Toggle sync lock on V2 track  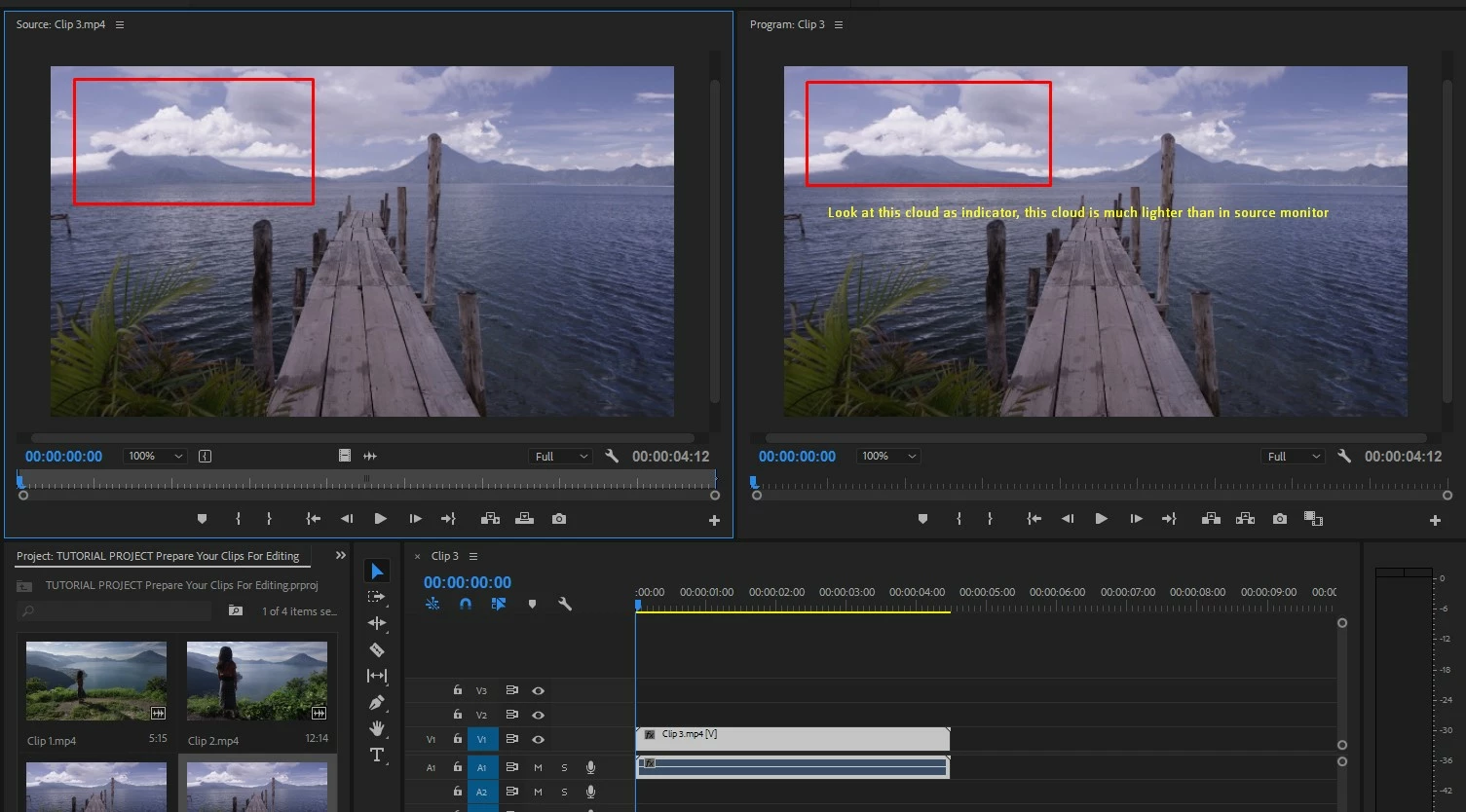pos(511,715)
